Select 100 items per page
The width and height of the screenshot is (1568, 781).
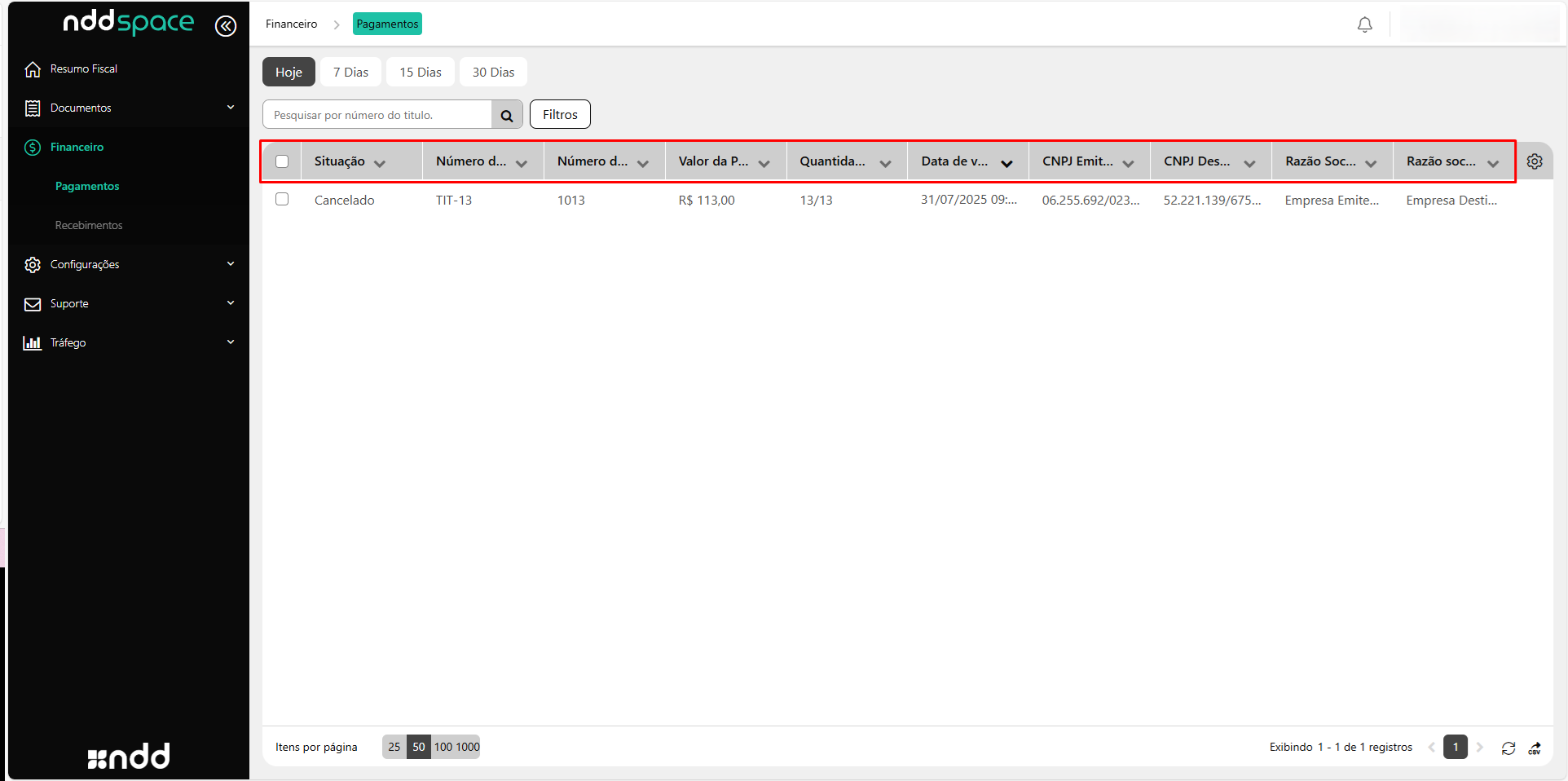443,747
